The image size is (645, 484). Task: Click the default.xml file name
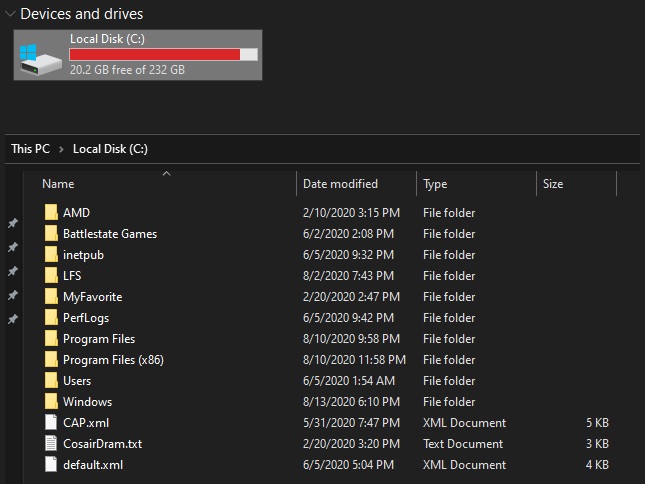click(x=93, y=465)
